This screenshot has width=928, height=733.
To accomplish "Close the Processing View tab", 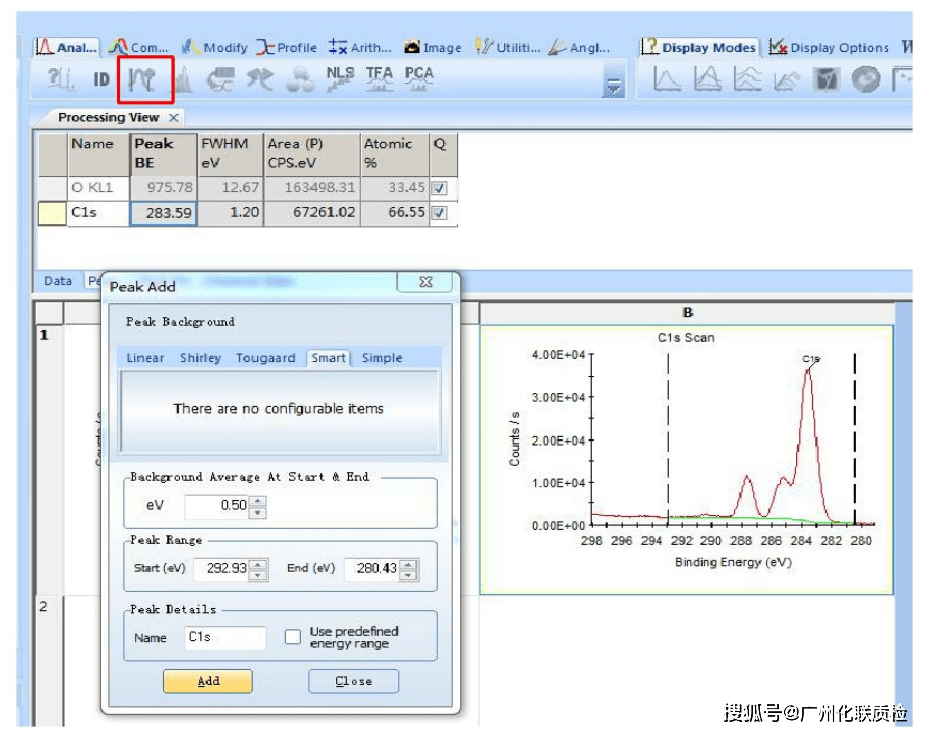I will (173, 118).
